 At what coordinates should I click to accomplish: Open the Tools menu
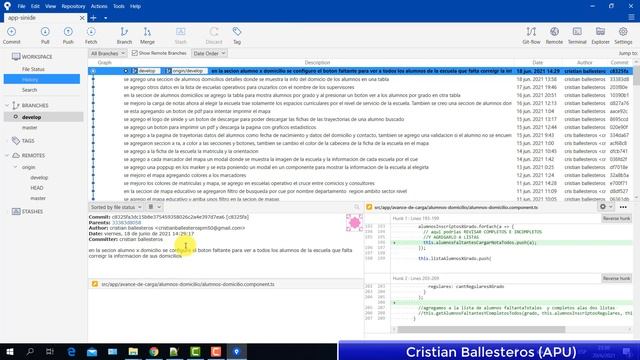119,6
